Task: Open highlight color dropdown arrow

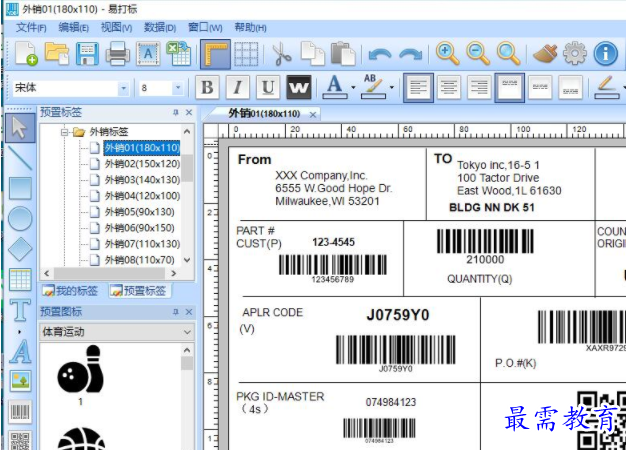Action: (x=392, y=87)
